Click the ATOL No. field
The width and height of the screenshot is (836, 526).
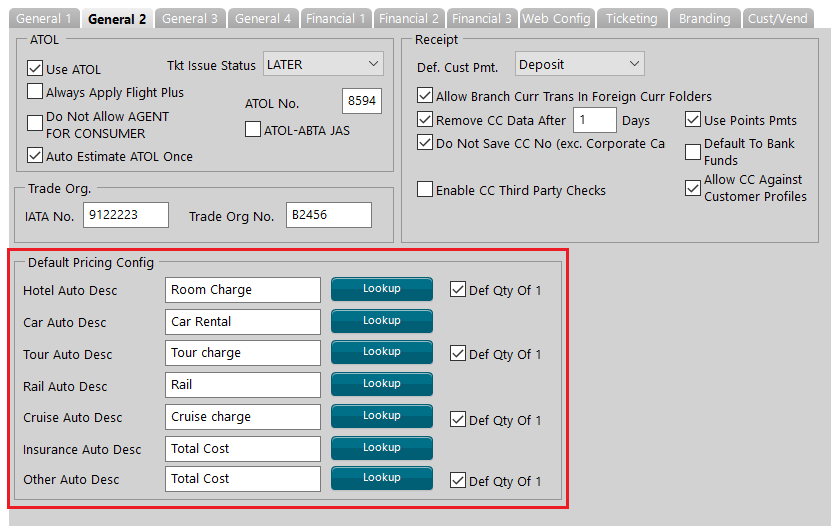(x=361, y=101)
